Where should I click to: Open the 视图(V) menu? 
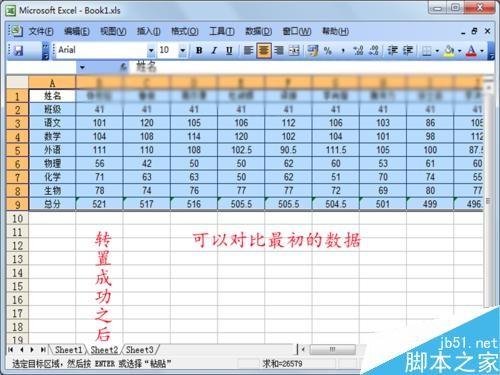pyautogui.click(x=113, y=31)
